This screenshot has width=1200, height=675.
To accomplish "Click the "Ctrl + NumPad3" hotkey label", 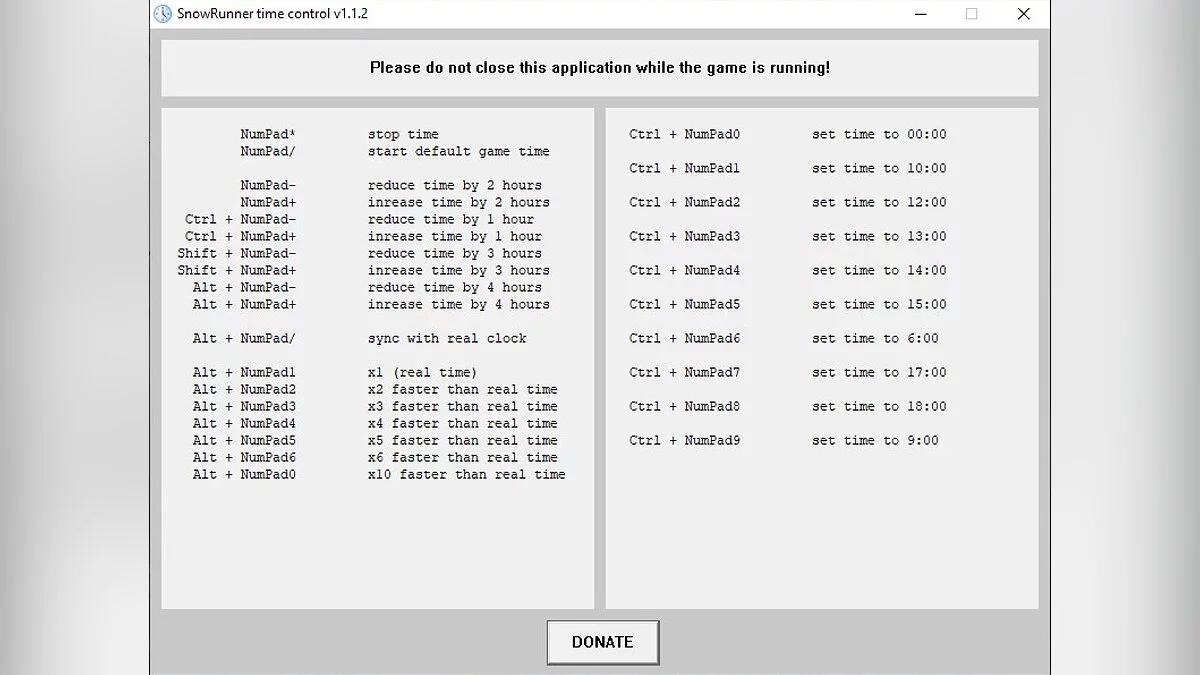I will click(685, 236).
